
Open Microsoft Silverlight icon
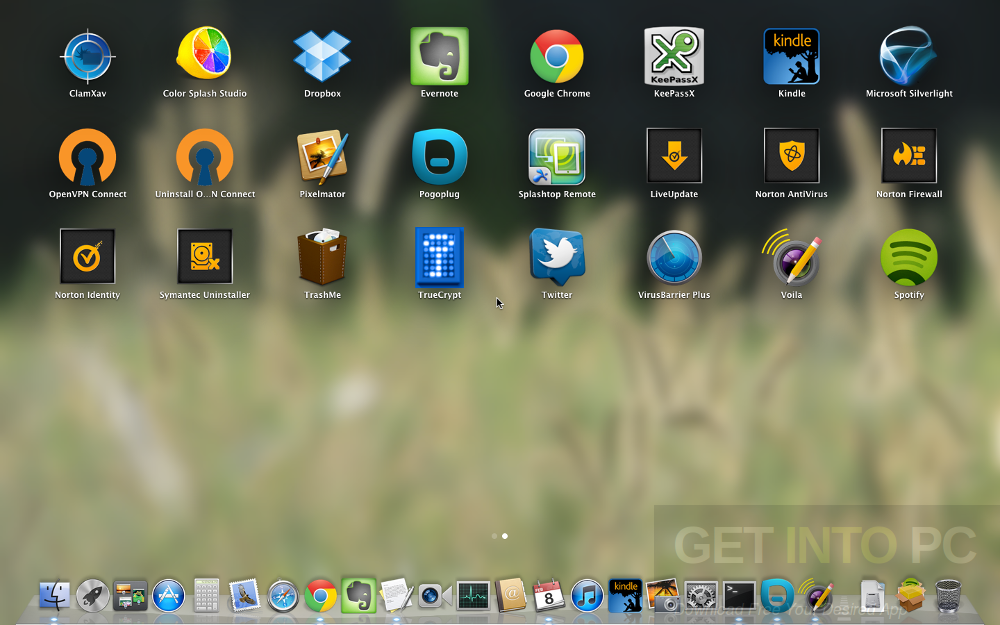909,56
